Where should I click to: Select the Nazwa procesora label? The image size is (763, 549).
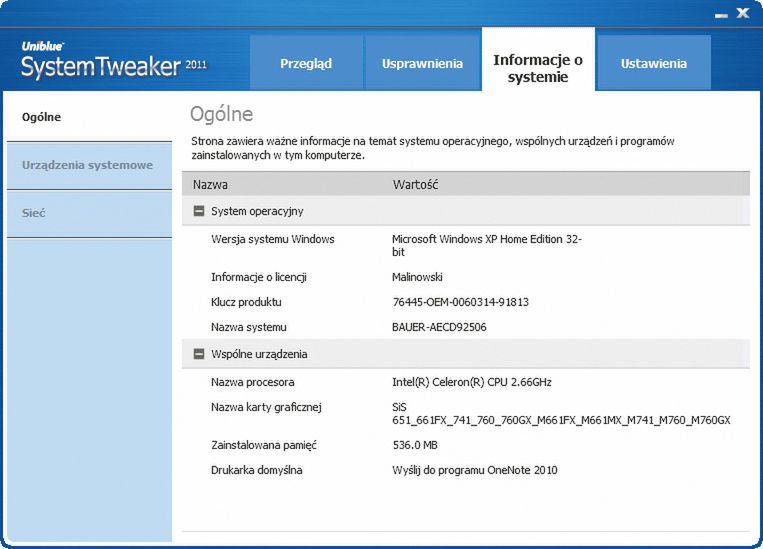(253, 382)
